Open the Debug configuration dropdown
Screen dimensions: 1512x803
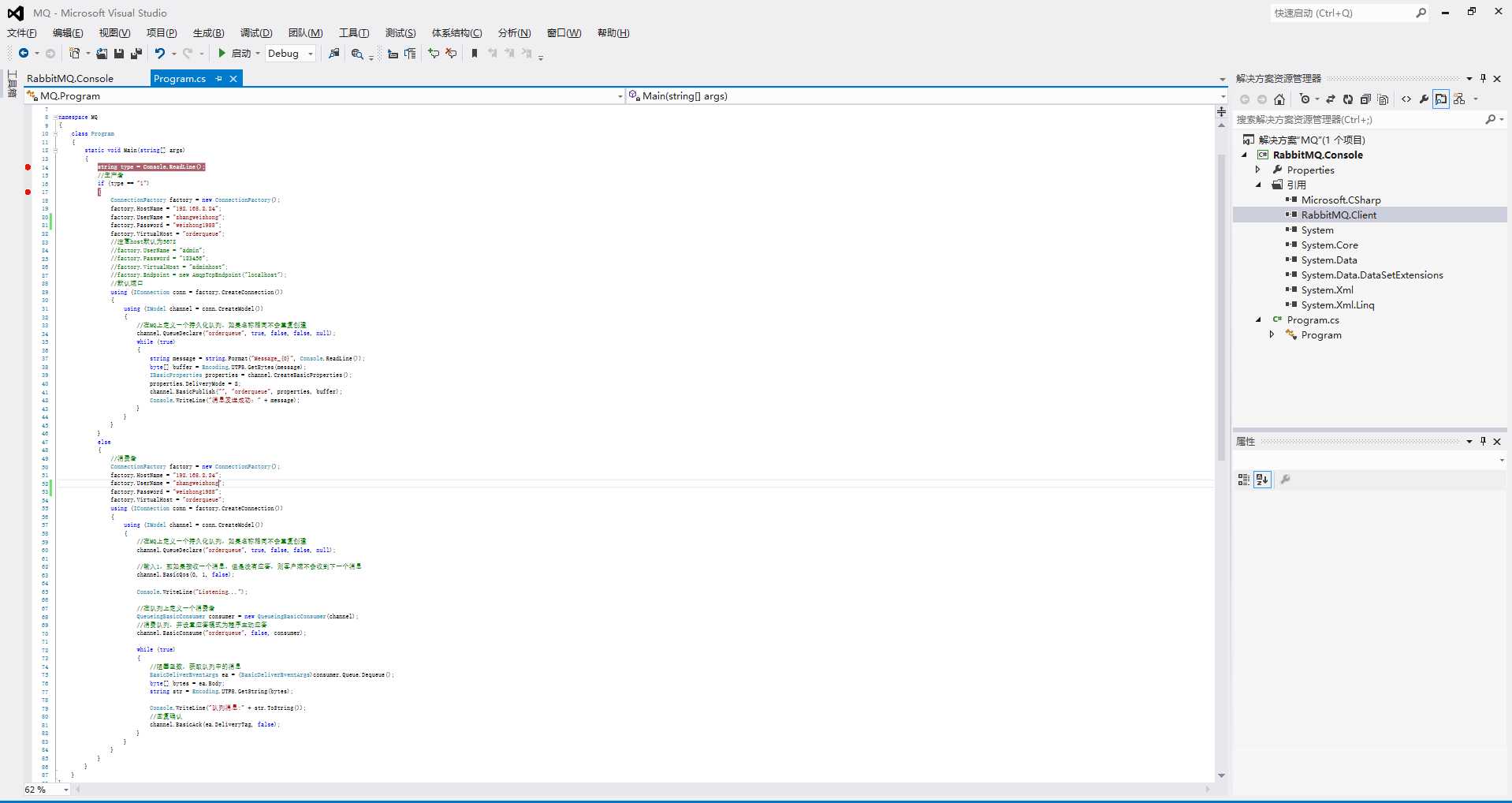click(x=311, y=54)
